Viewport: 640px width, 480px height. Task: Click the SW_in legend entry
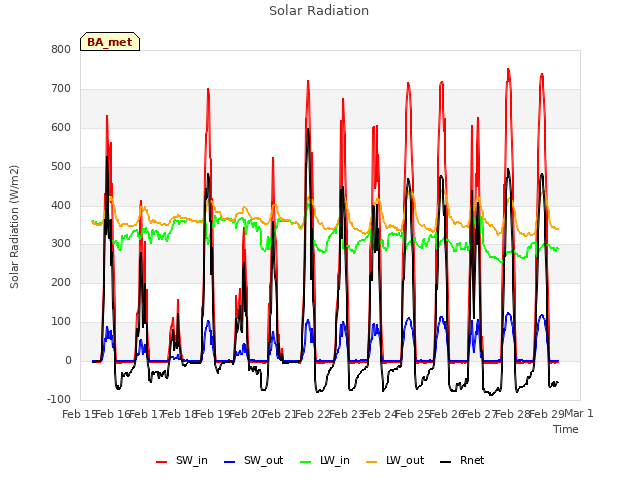pyautogui.click(x=182, y=460)
